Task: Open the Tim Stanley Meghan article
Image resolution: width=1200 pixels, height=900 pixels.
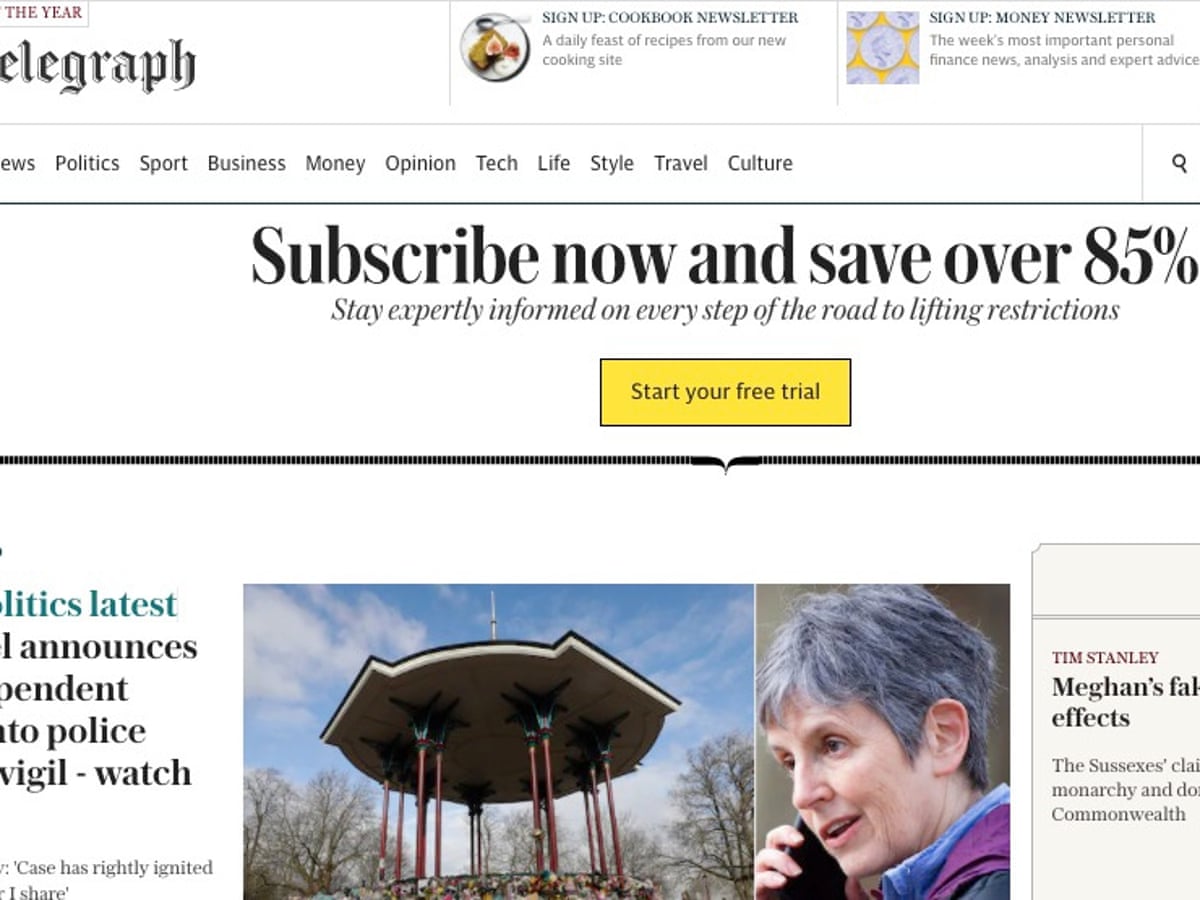Action: (x=1125, y=702)
